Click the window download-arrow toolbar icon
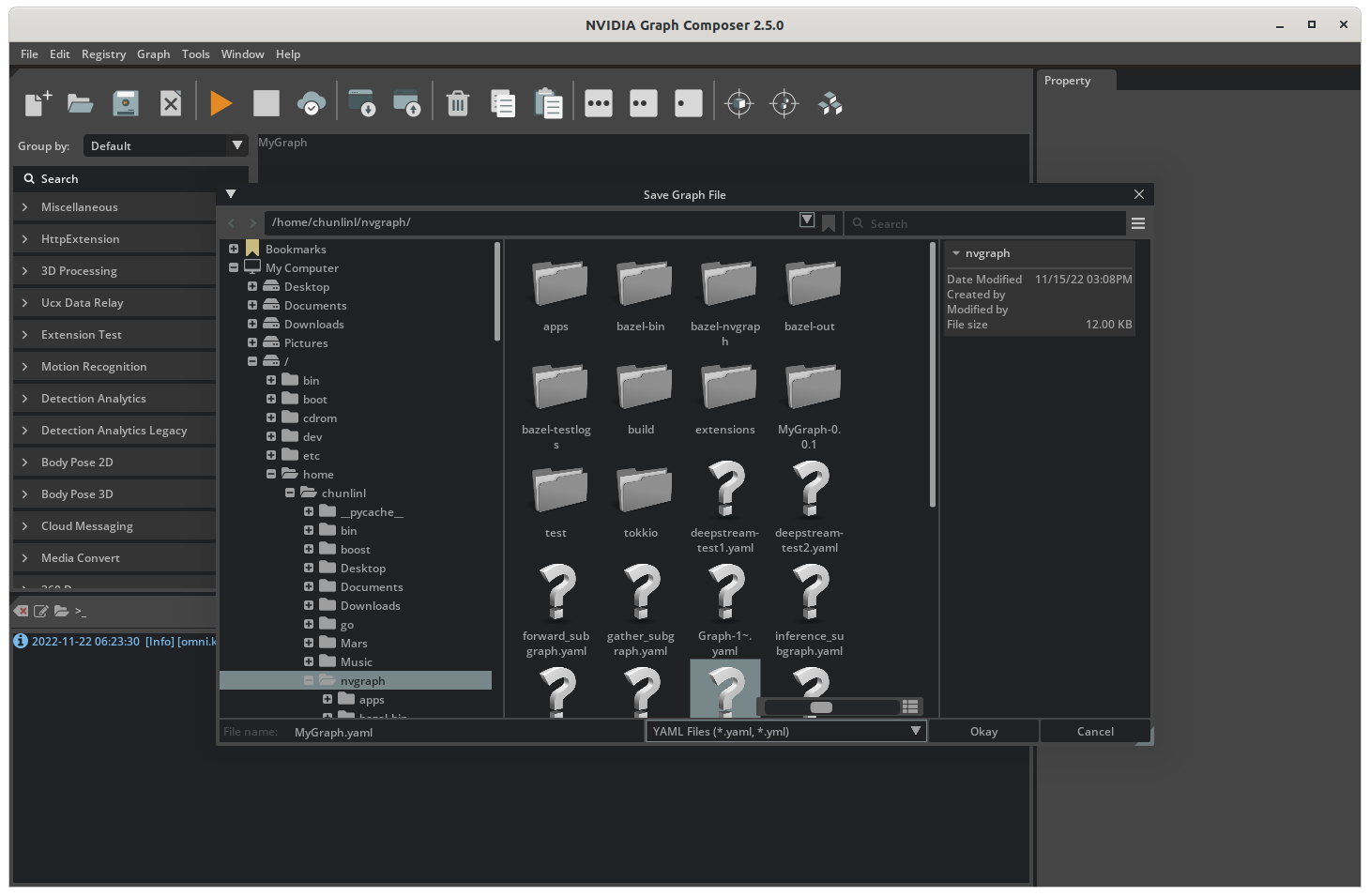1370x896 pixels. tap(361, 103)
